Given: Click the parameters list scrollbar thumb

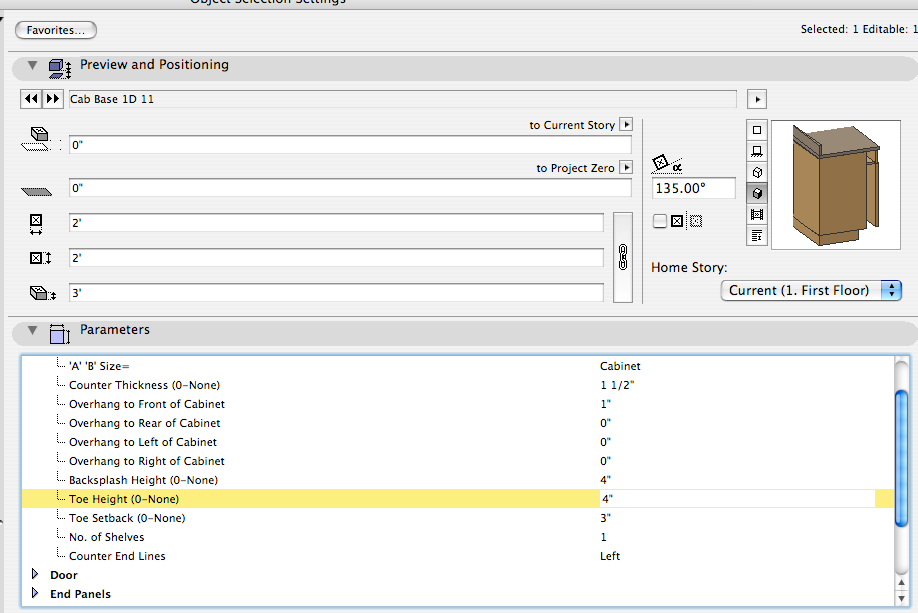Looking at the screenshot, I should tap(902, 458).
